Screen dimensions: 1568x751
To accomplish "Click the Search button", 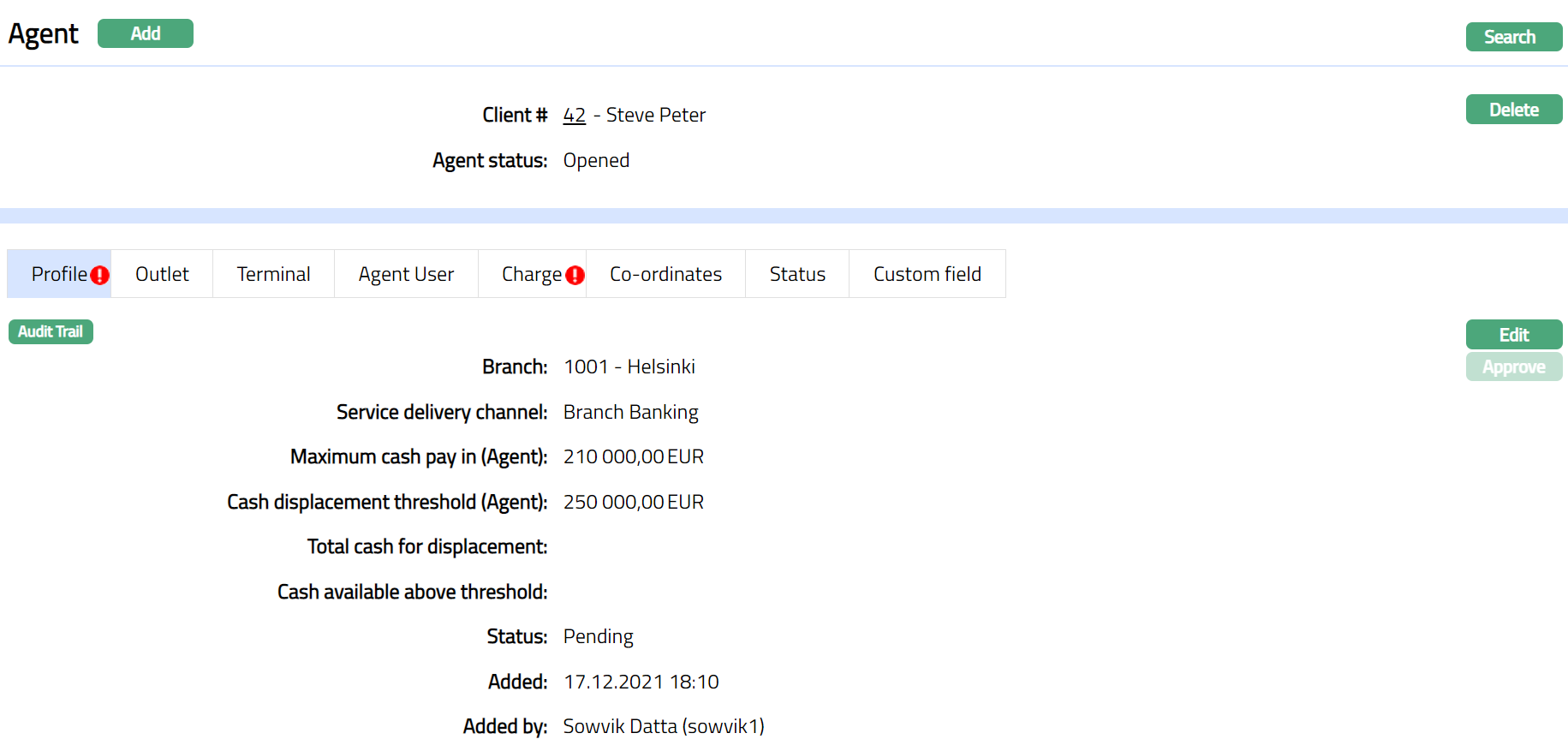I will [x=1513, y=37].
